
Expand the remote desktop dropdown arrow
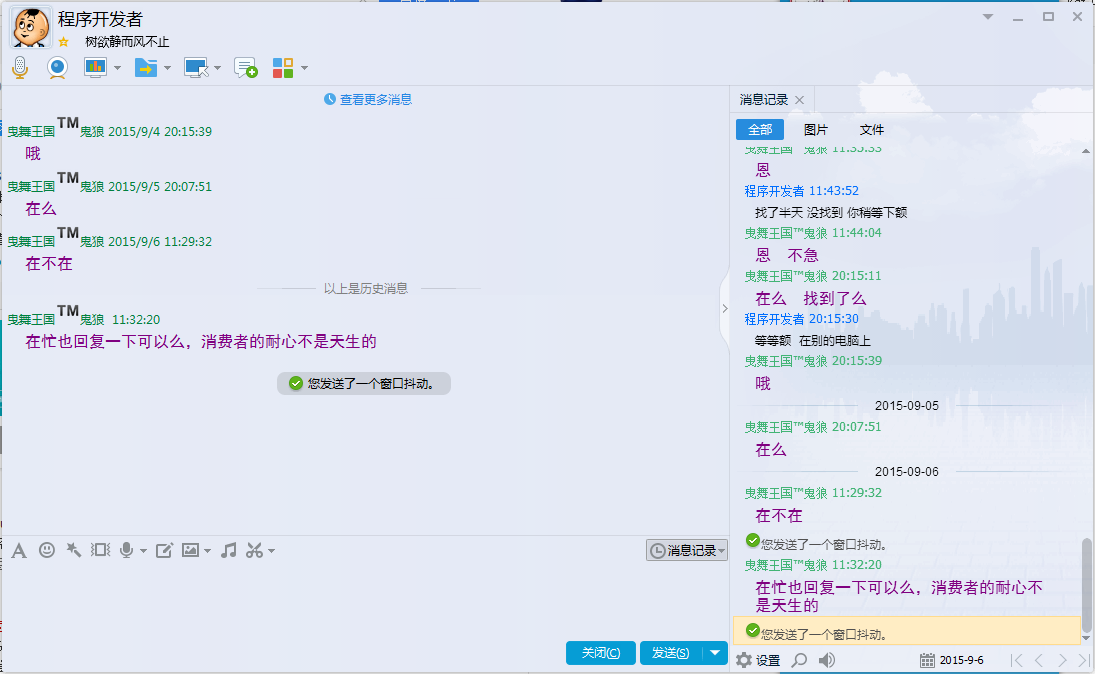217,68
